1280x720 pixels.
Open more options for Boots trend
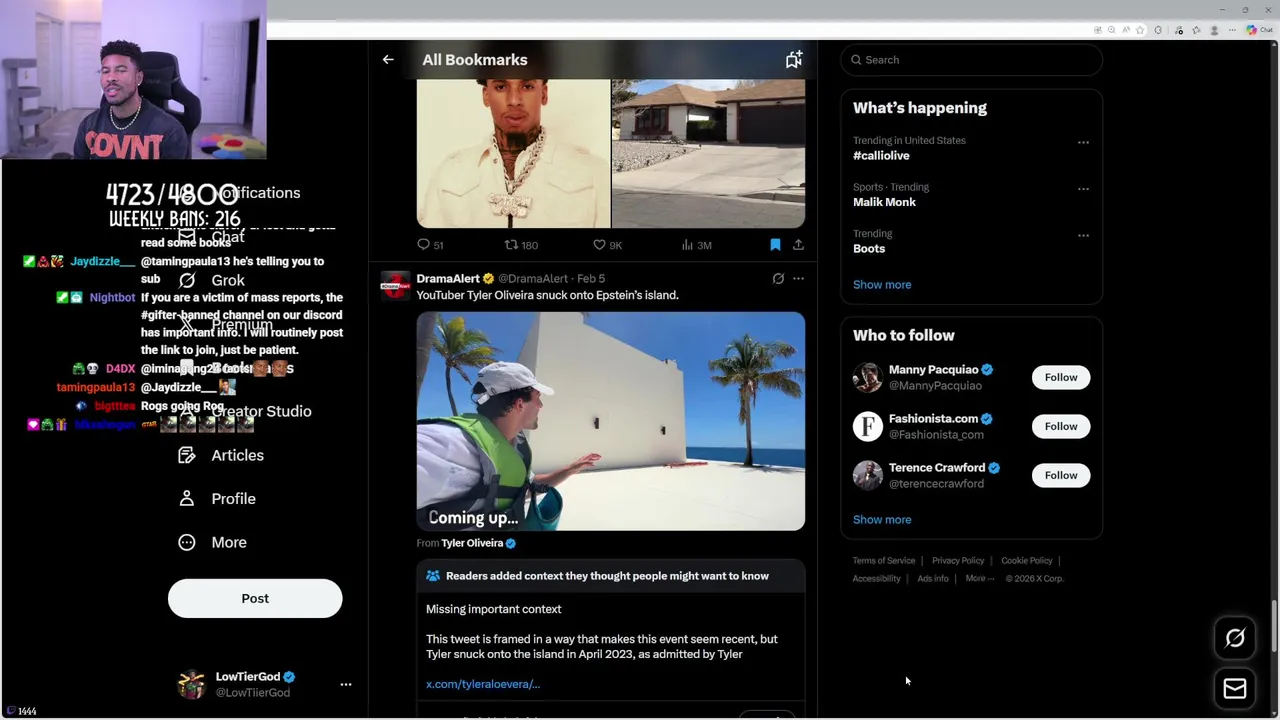point(1083,235)
